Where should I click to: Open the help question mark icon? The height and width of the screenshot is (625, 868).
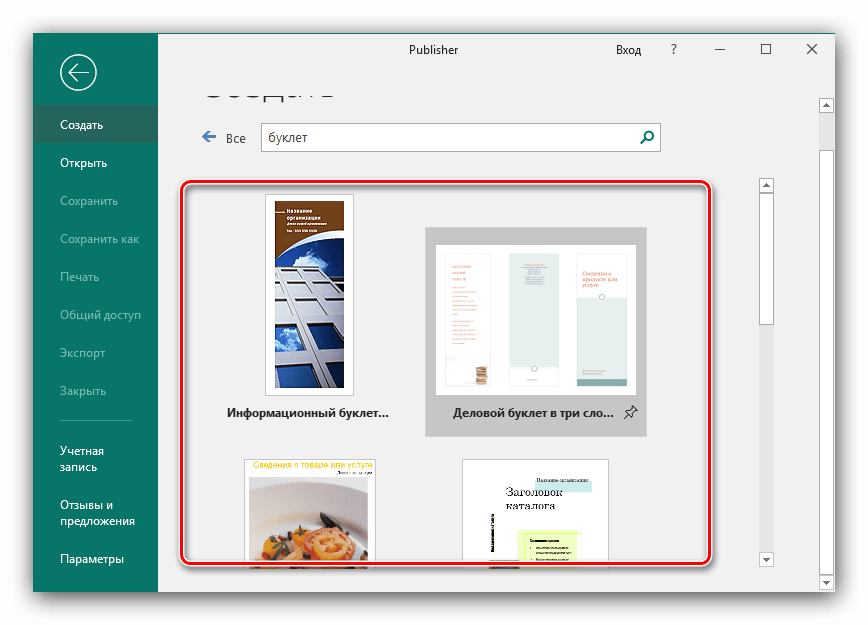[674, 49]
